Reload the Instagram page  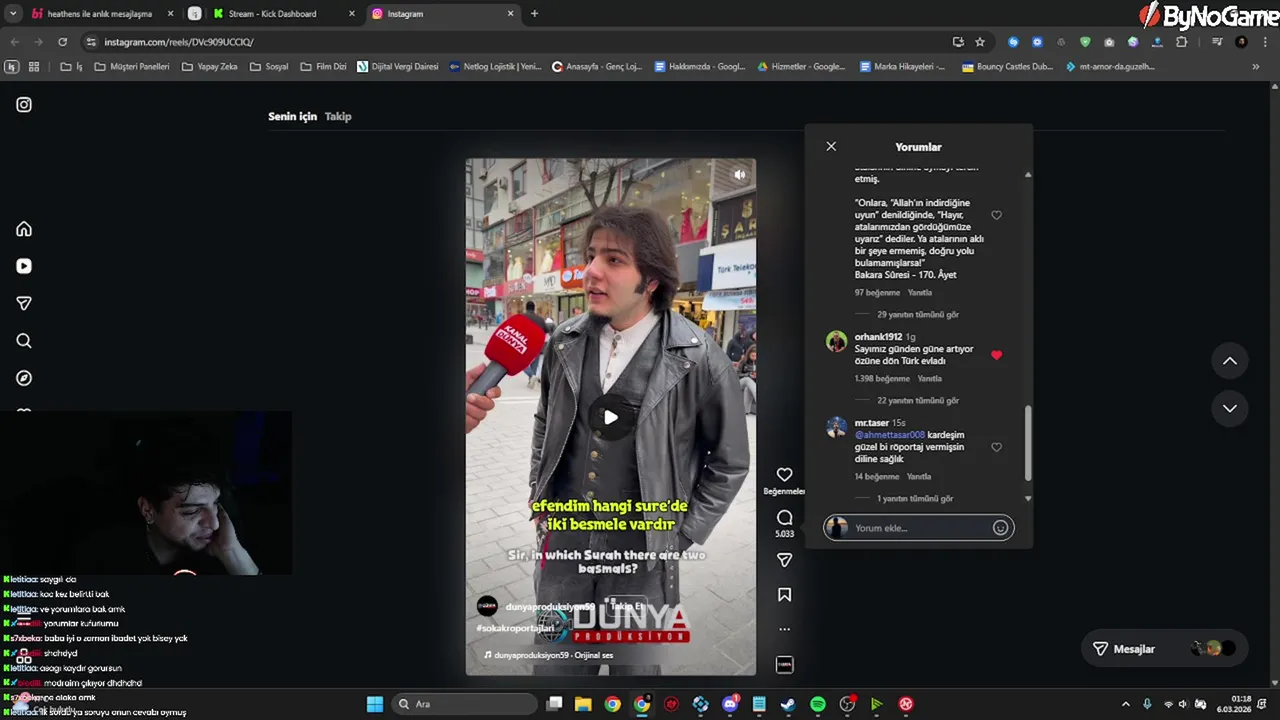click(62, 42)
